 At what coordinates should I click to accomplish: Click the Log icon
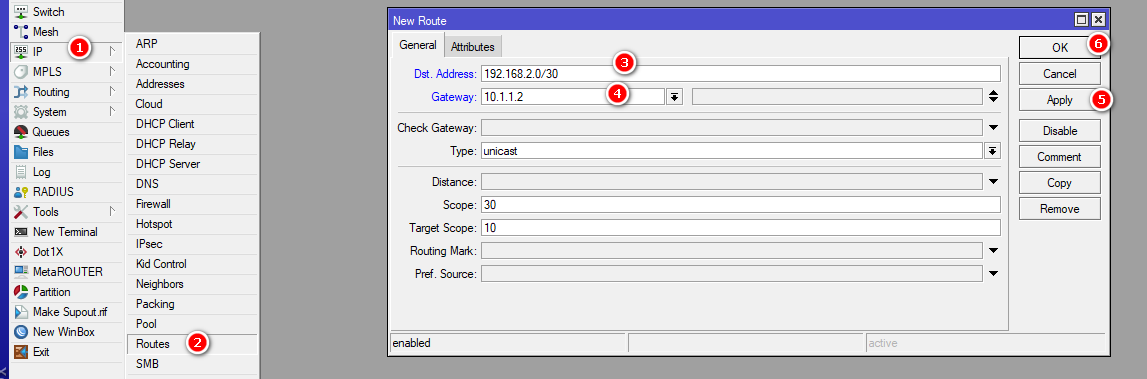click(x=21, y=172)
